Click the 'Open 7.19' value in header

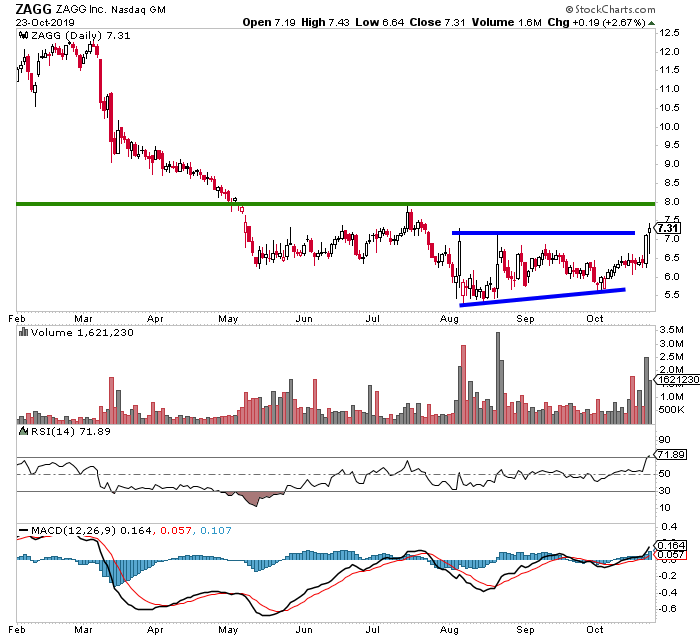[269, 22]
